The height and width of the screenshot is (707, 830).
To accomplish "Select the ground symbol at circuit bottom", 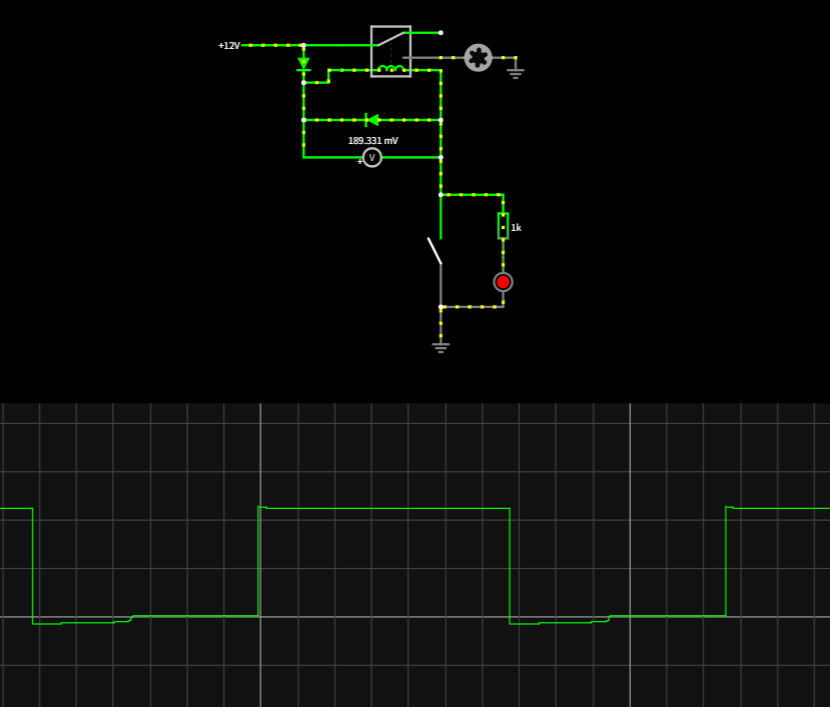I will [x=440, y=346].
